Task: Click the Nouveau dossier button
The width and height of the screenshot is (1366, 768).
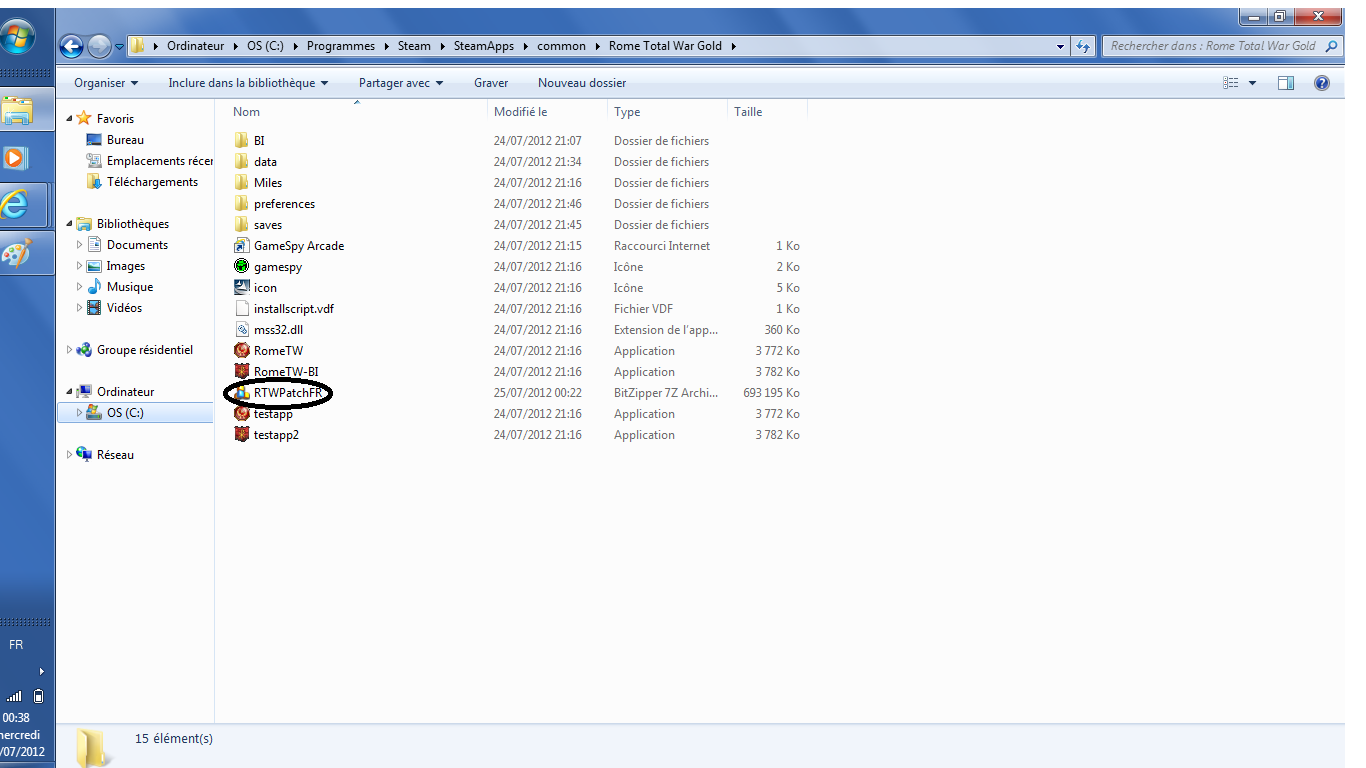Action: (582, 83)
